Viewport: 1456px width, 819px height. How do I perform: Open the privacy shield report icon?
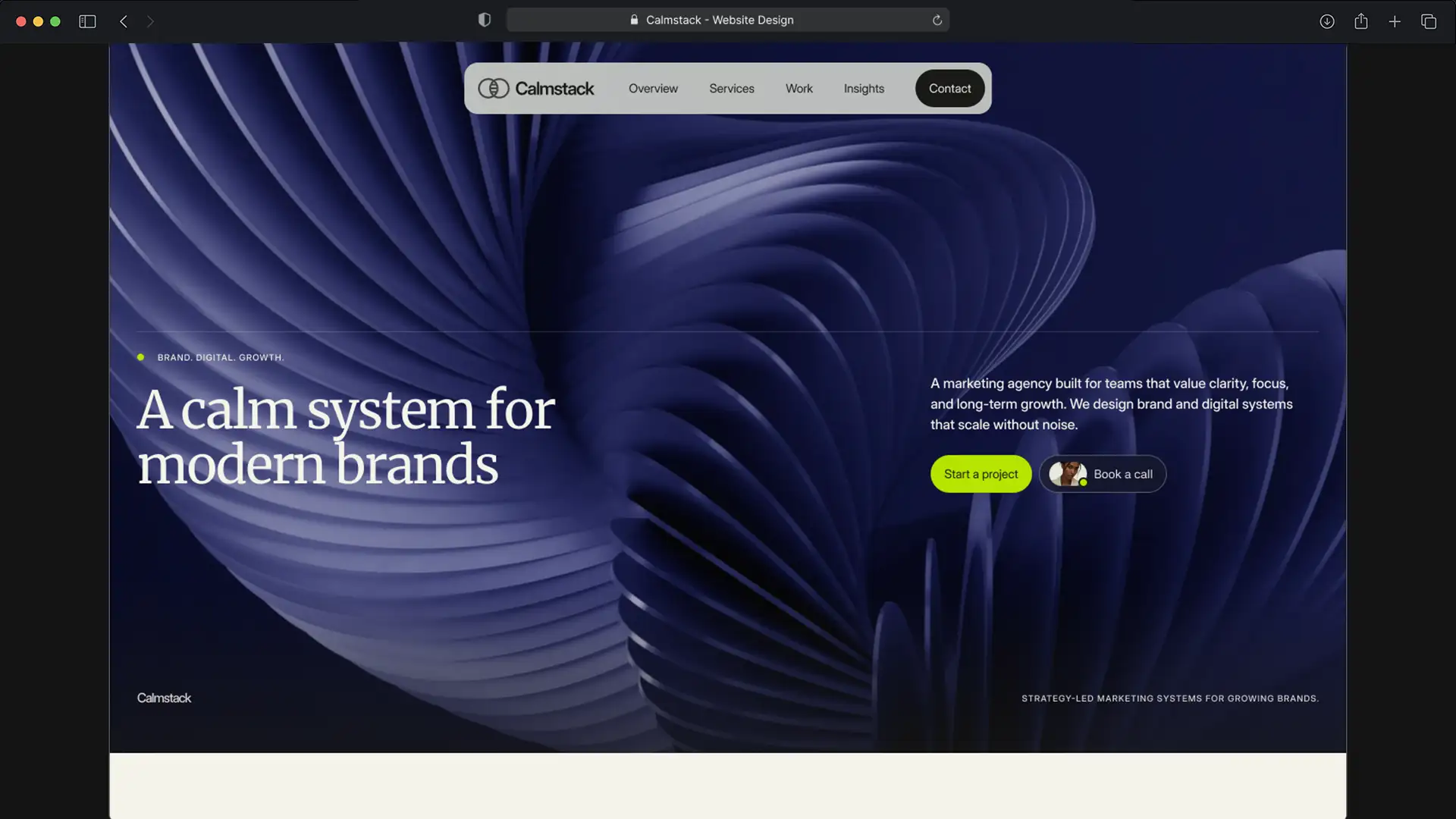click(485, 20)
